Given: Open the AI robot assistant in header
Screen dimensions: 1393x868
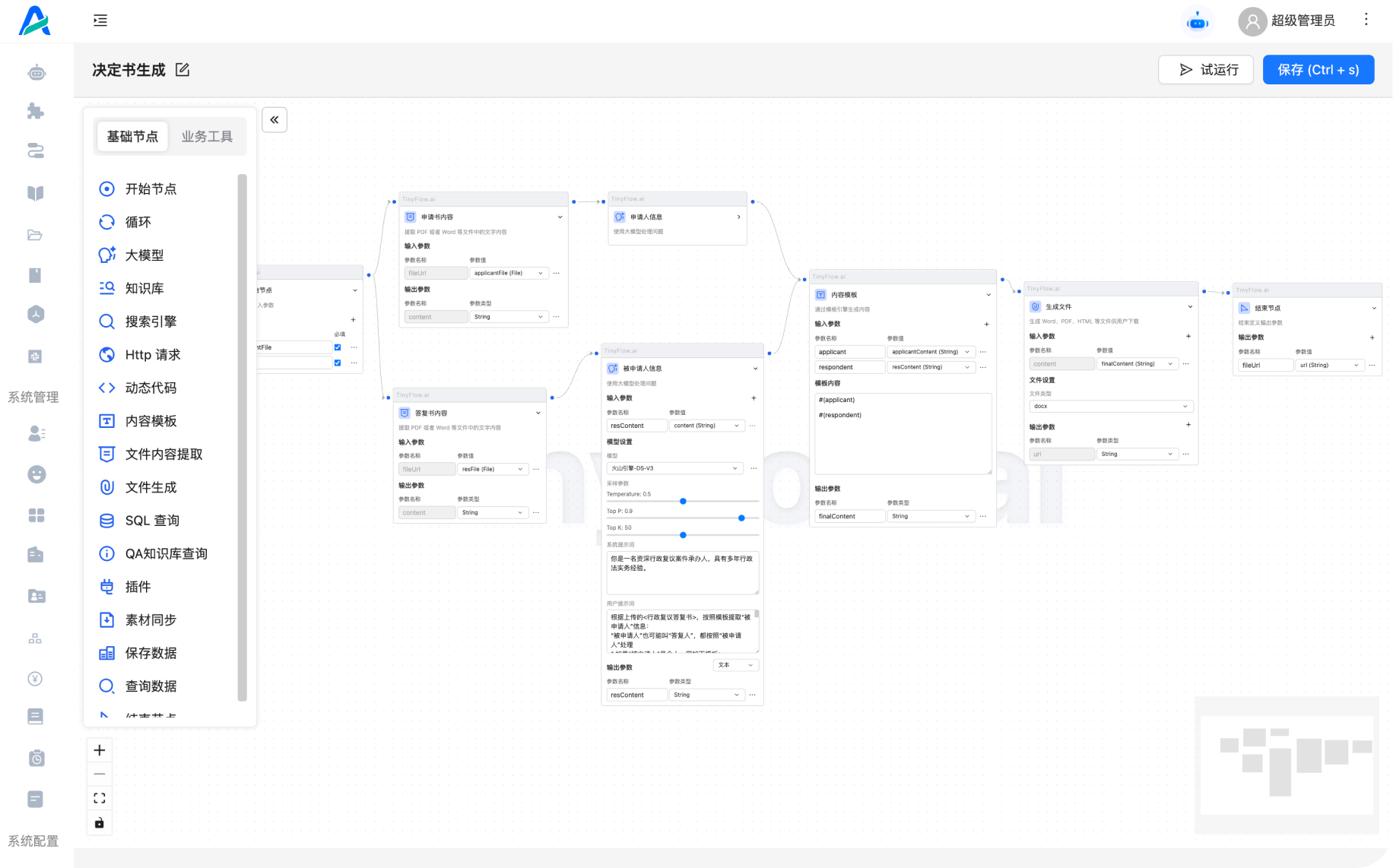Looking at the screenshot, I should 1197,22.
